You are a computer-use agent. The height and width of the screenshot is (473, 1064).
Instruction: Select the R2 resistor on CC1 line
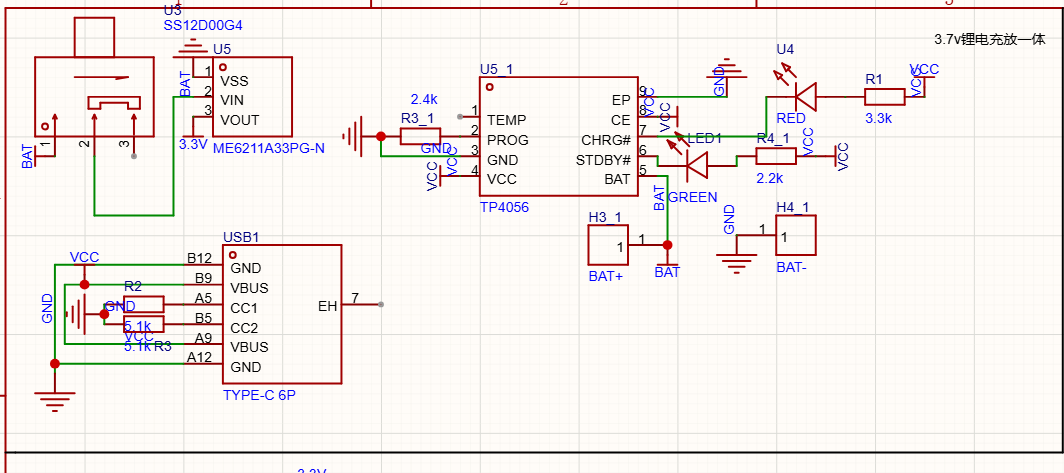point(143,305)
